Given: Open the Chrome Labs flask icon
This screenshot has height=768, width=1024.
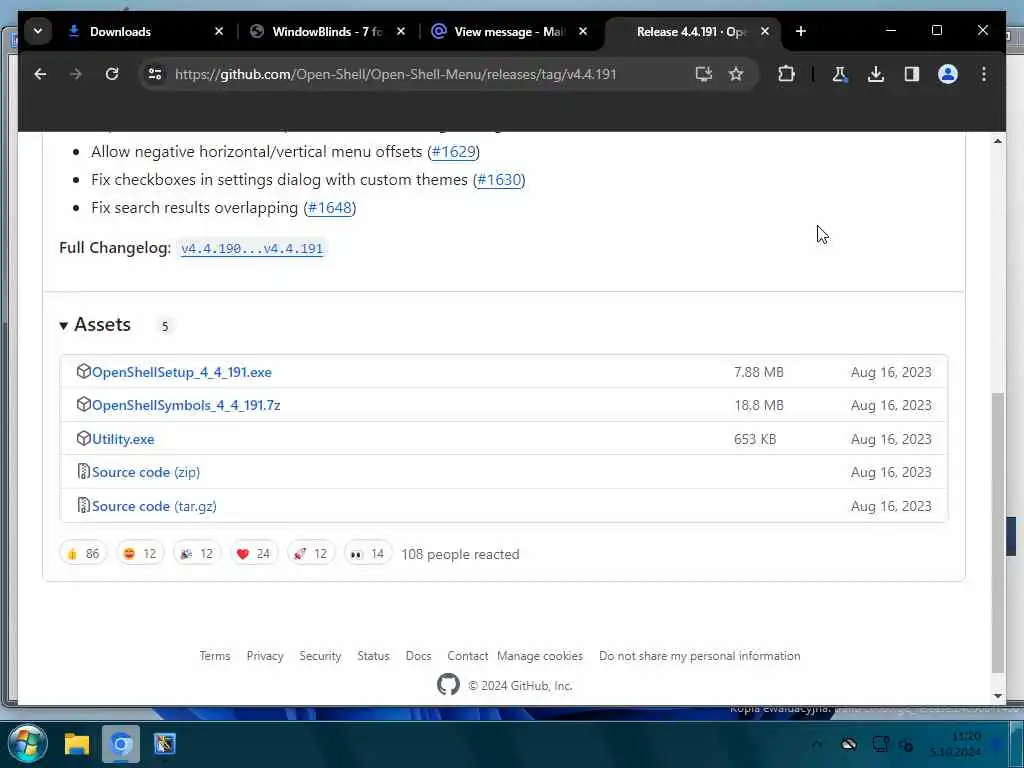Looking at the screenshot, I should 840,74.
